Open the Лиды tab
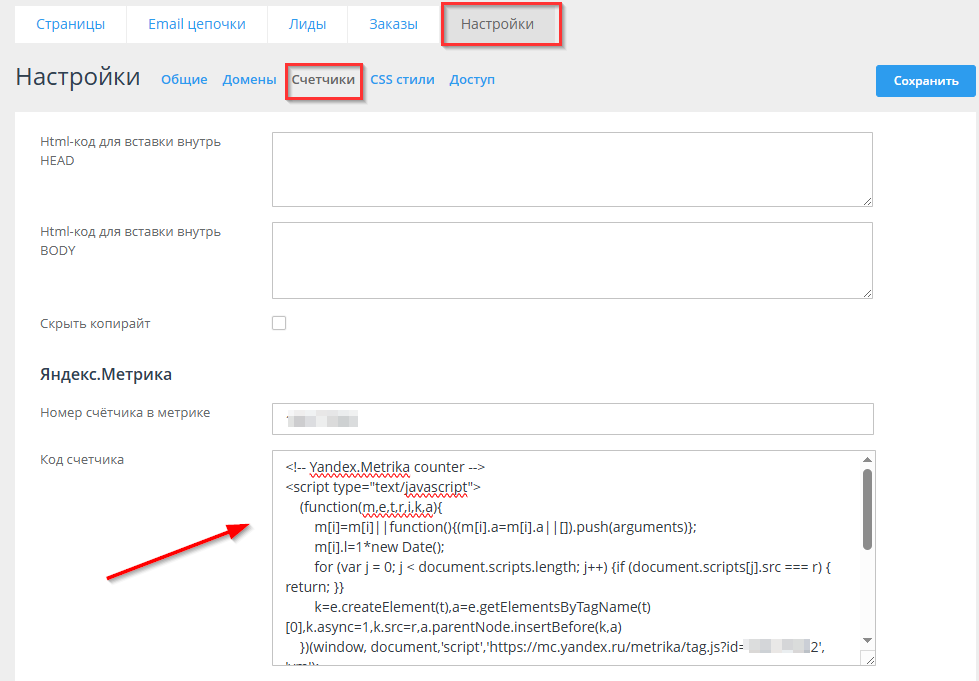This screenshot has width=979, height=681. click(x=307, y=24)
